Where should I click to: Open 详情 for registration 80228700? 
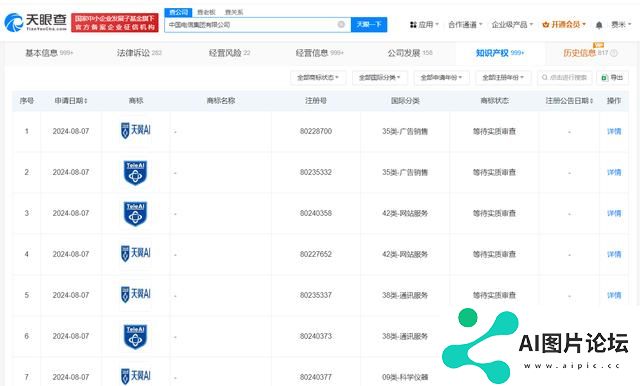click(x=614, y=131)
